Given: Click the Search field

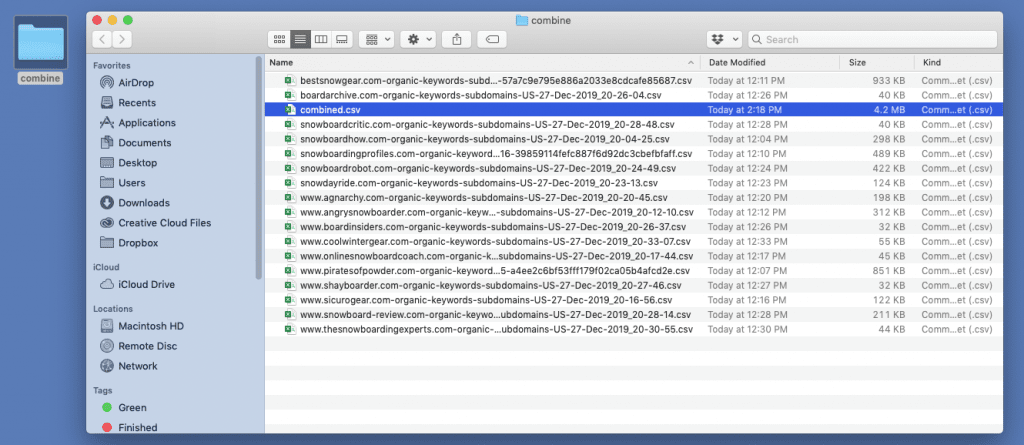Looking at the screenshot, I should coord(872,39).
